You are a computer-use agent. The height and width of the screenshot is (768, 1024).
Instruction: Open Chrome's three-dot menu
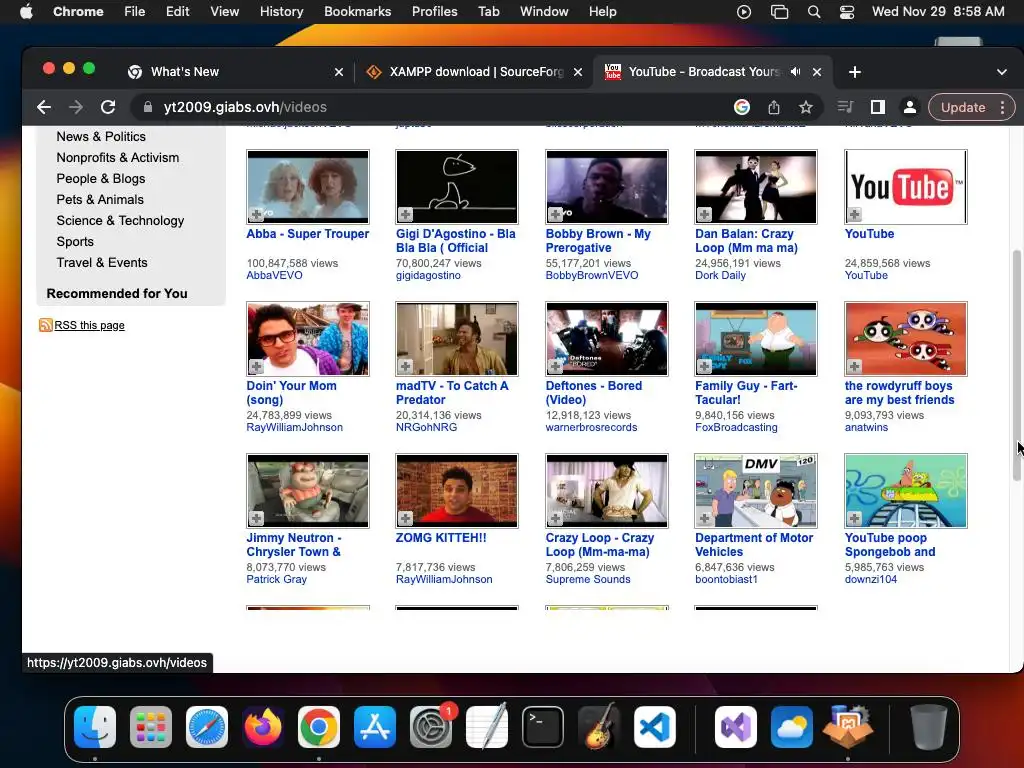click(x=1002, y=107)
